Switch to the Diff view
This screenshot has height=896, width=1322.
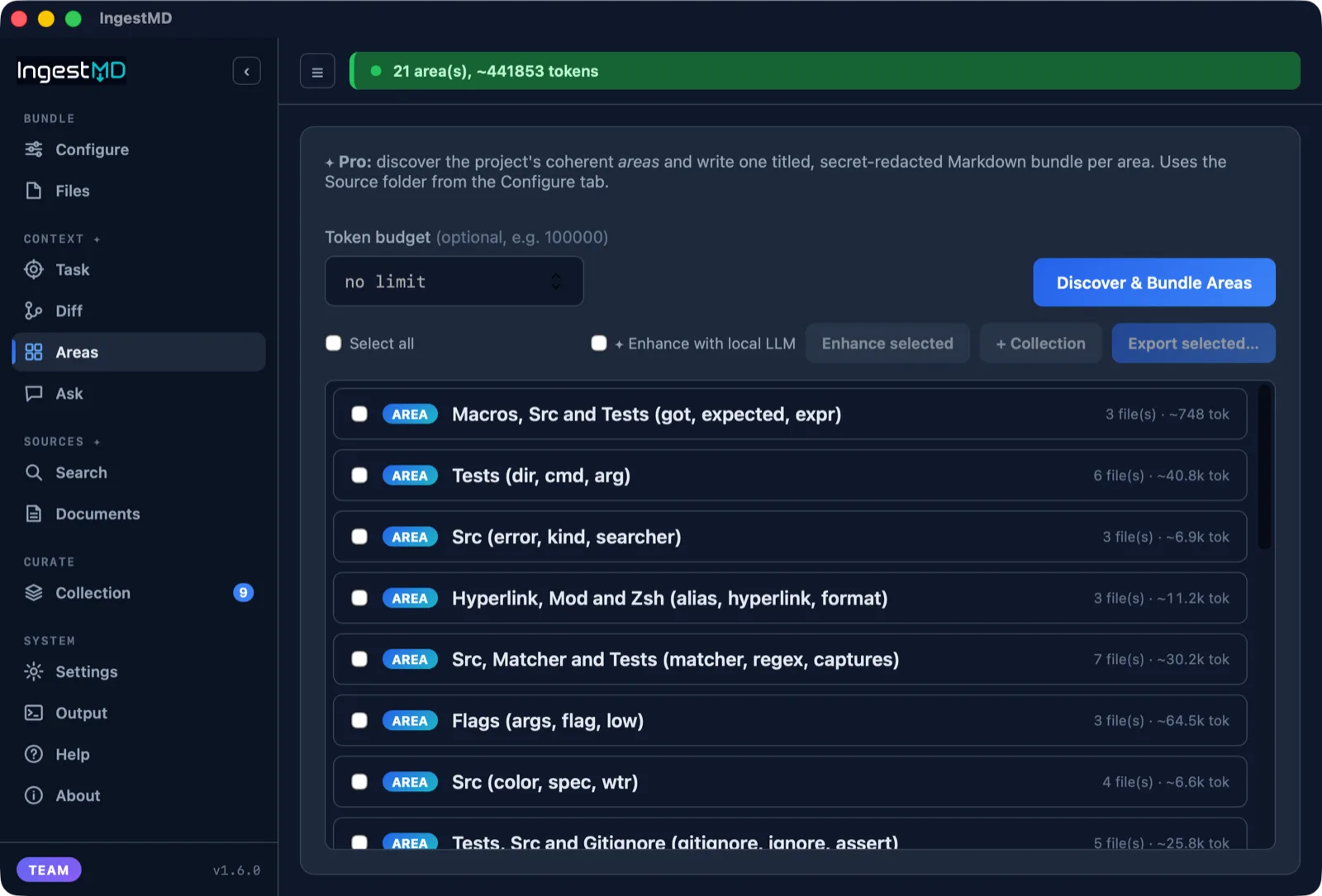(139, 311)
